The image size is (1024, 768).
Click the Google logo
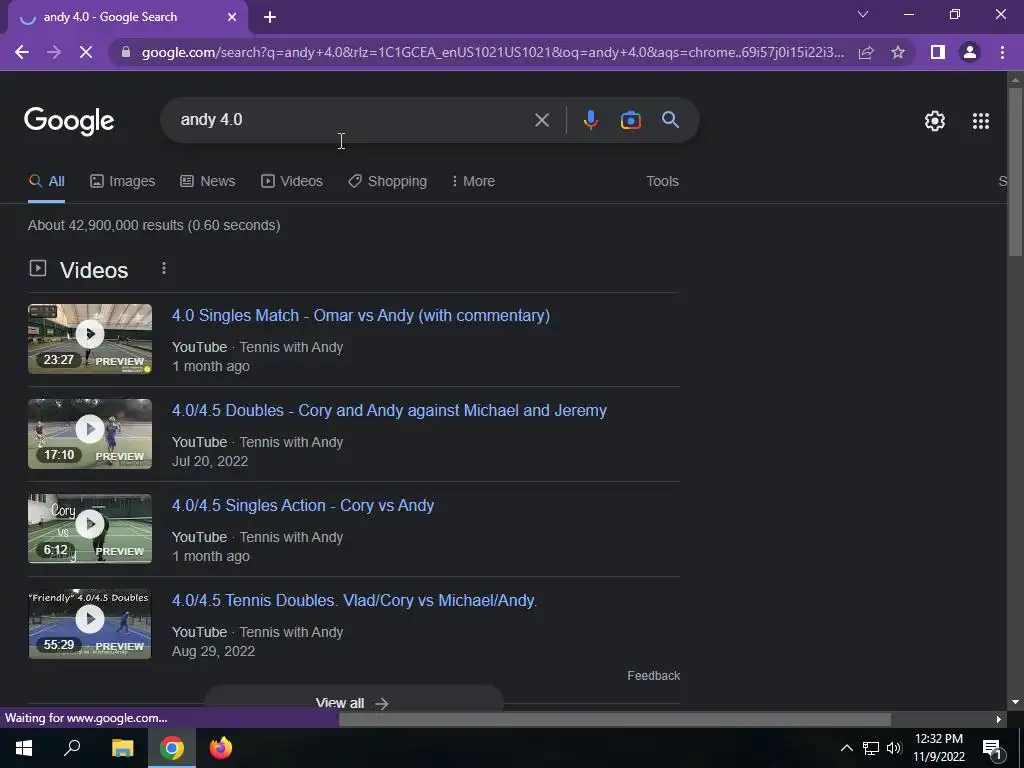(69, 121)
